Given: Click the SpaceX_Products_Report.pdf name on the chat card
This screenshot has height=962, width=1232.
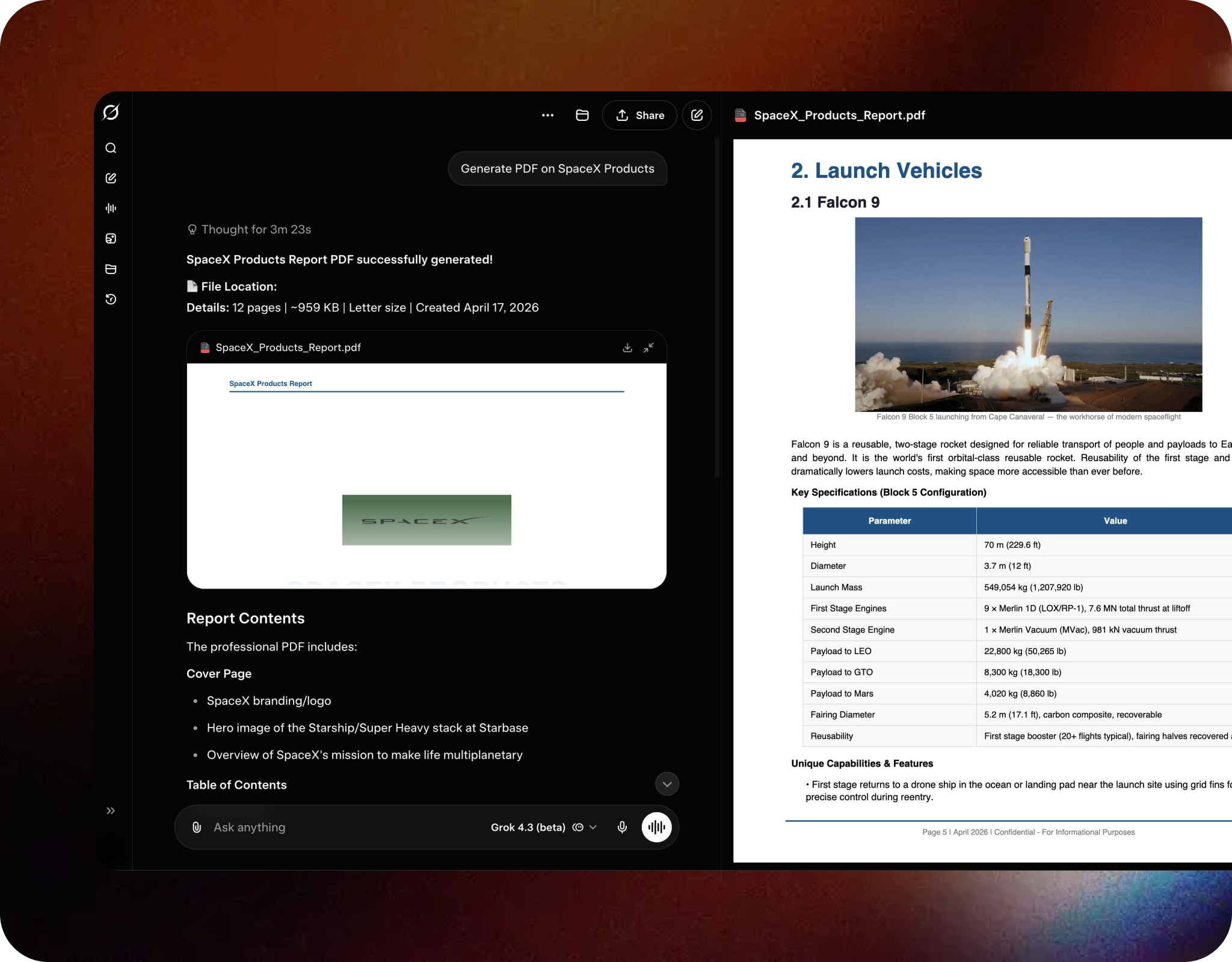Looking at the screenshot, I should (x=288, y=348).
